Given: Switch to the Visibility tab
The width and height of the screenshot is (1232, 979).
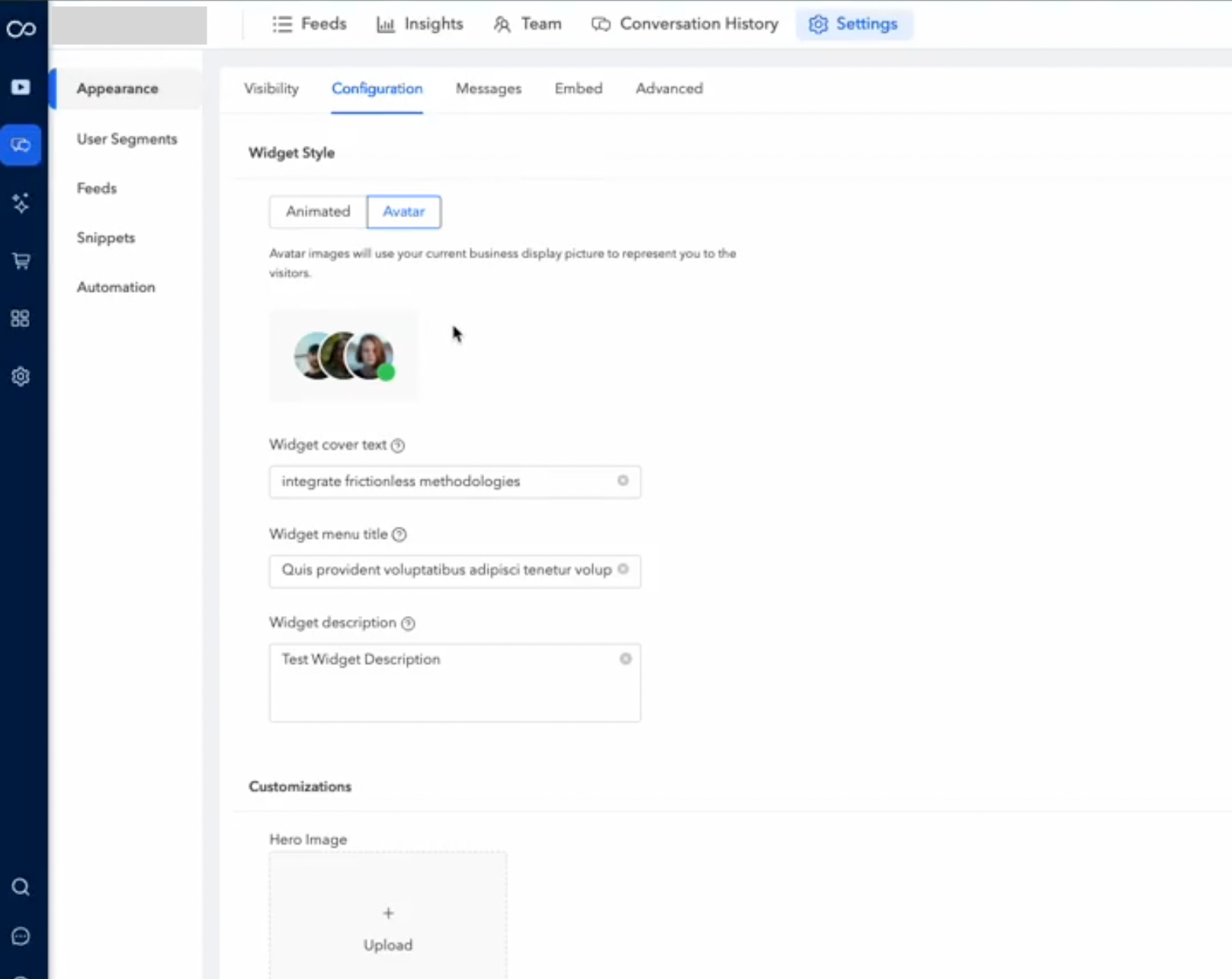Looking at the screenshot, I should coord(271,88).
